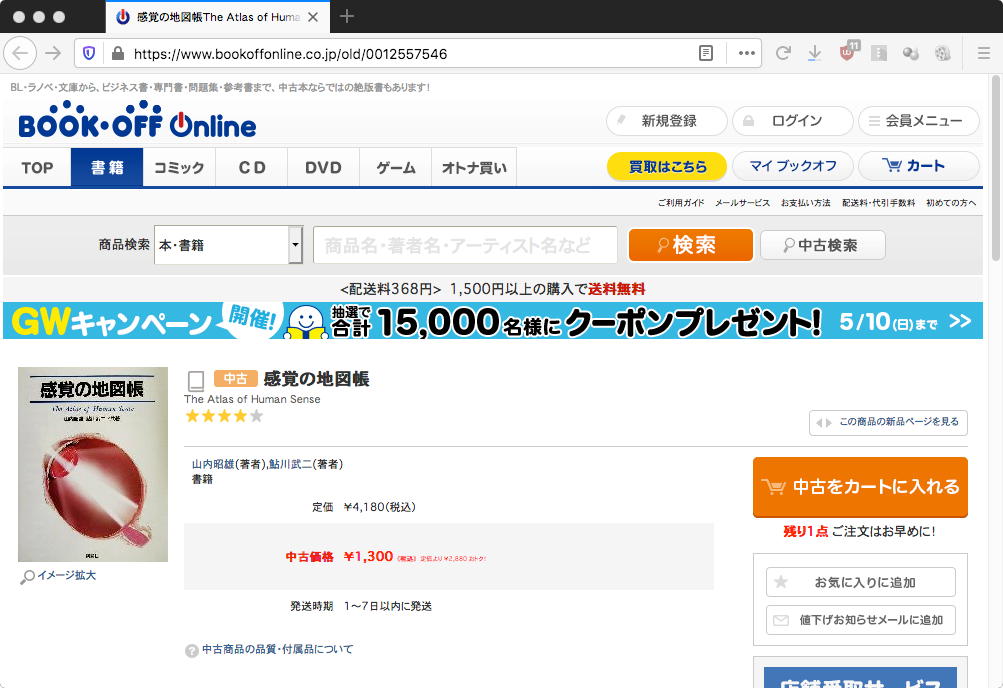This screenshot has height=688, width=1003.
Task: Select the ゲーム navigation tab
Action: point(395,168)
